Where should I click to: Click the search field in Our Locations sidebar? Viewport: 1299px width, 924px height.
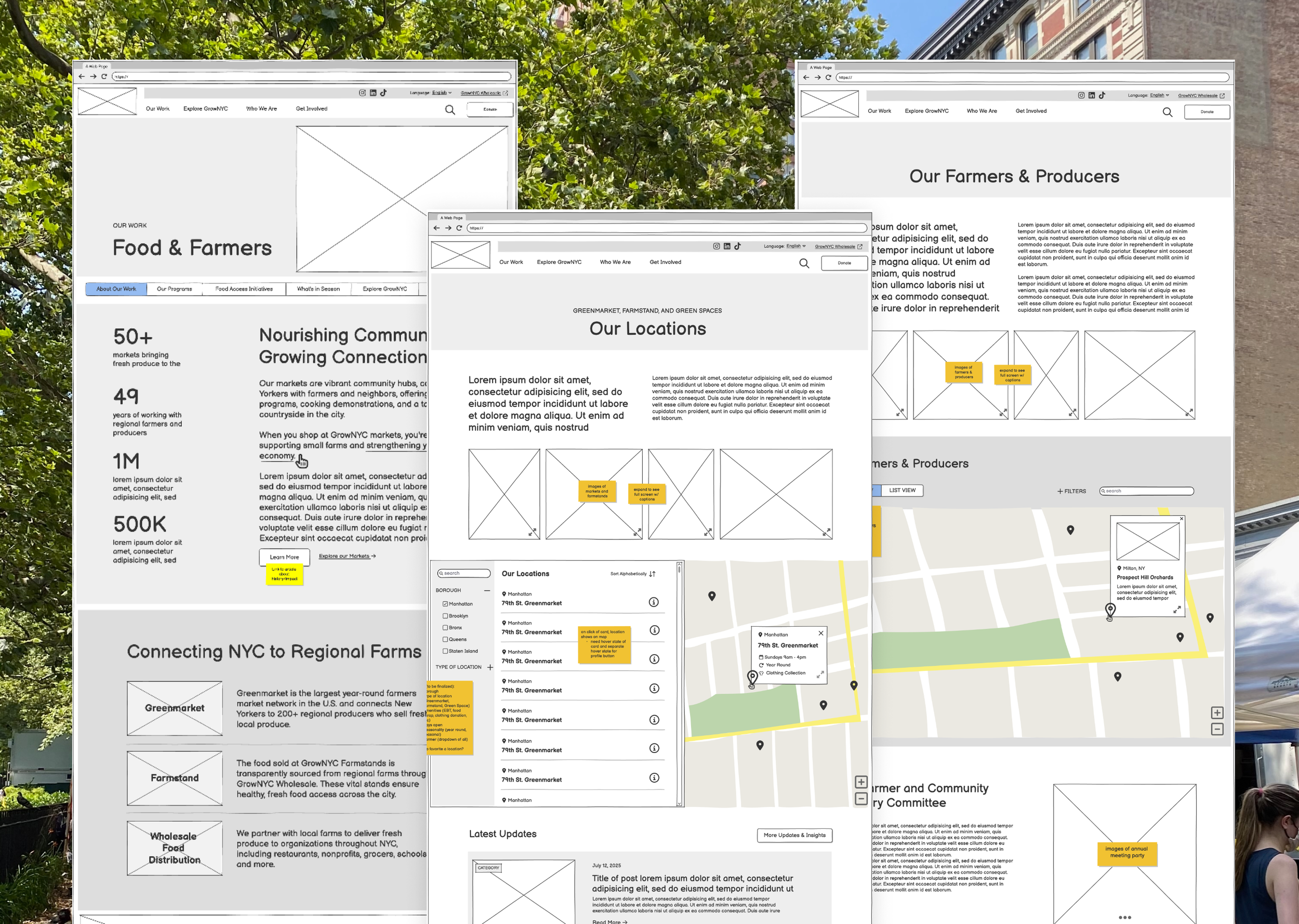click(x=465, y=574)
